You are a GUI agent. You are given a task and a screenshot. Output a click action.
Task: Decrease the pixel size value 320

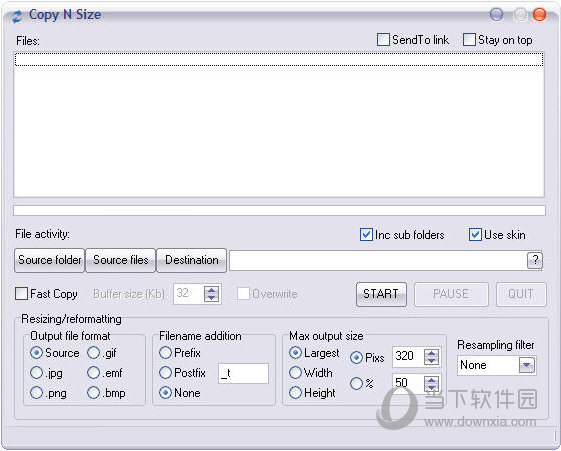tap(431, 361)
